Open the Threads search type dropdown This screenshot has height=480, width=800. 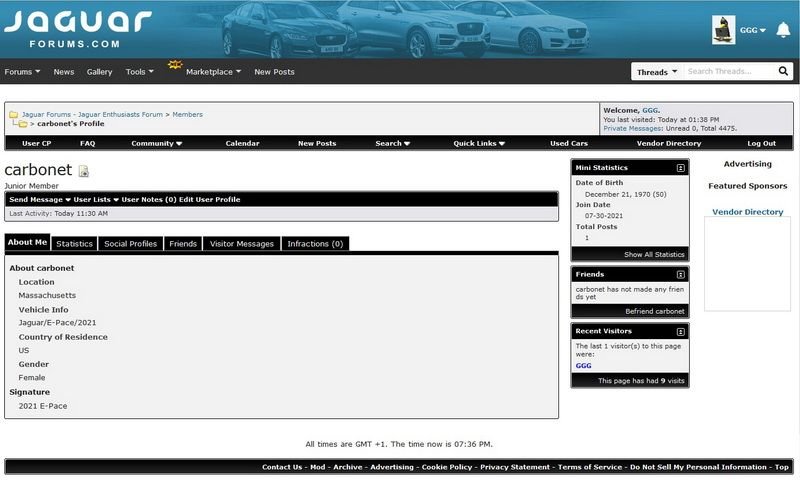point(656,72)
